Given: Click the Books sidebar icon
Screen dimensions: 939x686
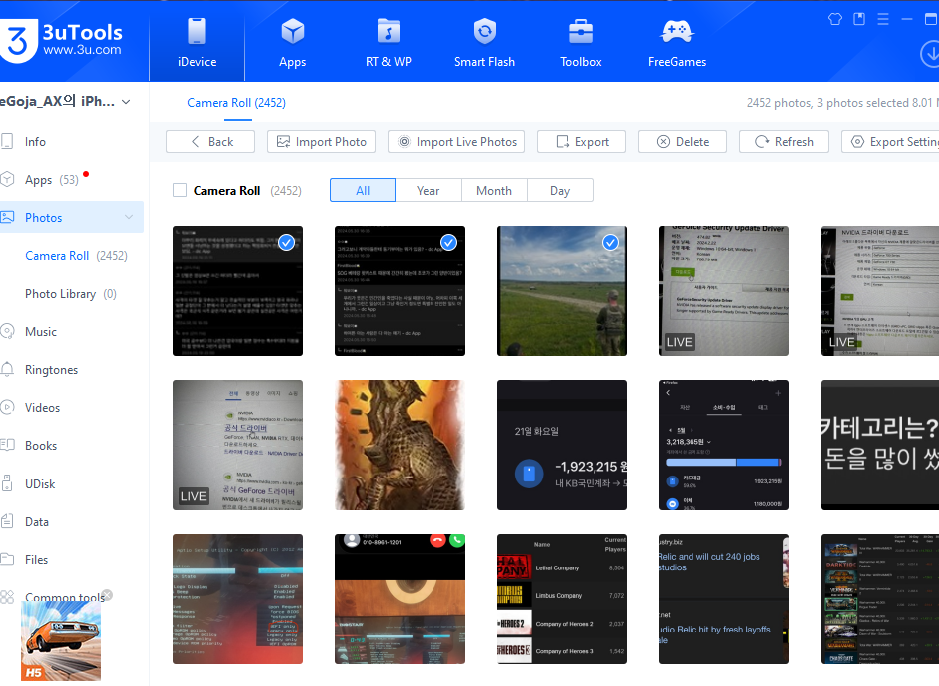Looking at the screenshot, I should pyautogui.click(x=7, y=445).
